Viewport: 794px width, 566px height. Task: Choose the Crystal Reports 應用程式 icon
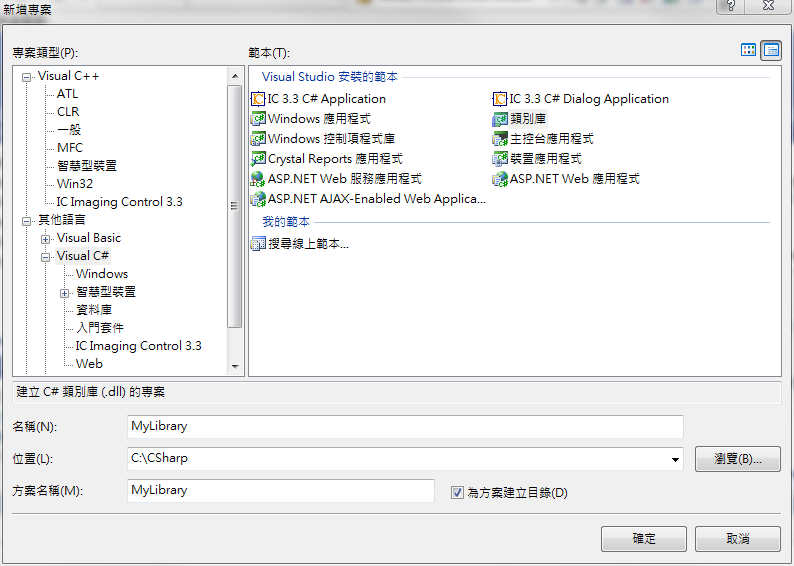click(258, 159)
